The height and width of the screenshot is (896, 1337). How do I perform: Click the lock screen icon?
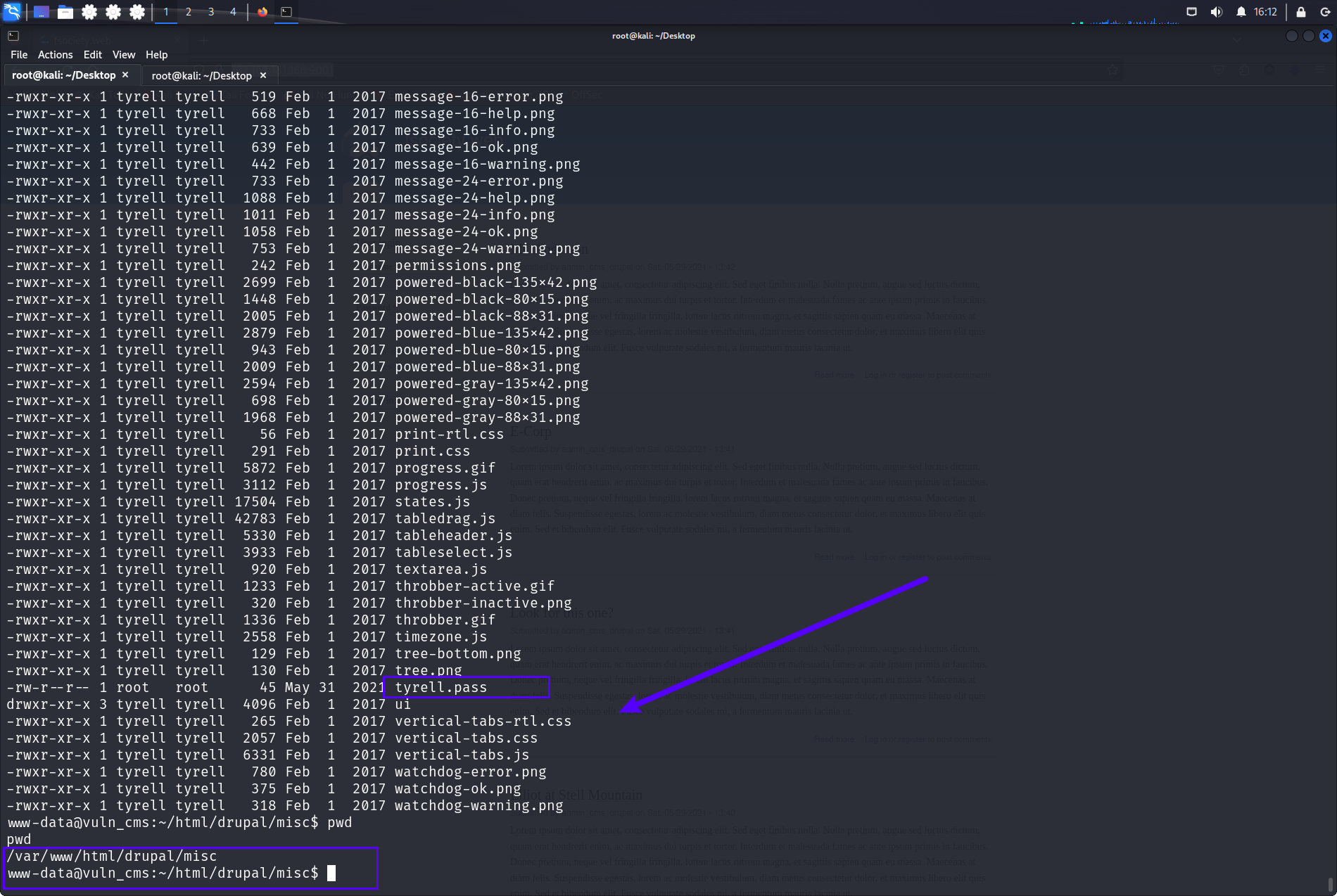tap(1301, 12)
